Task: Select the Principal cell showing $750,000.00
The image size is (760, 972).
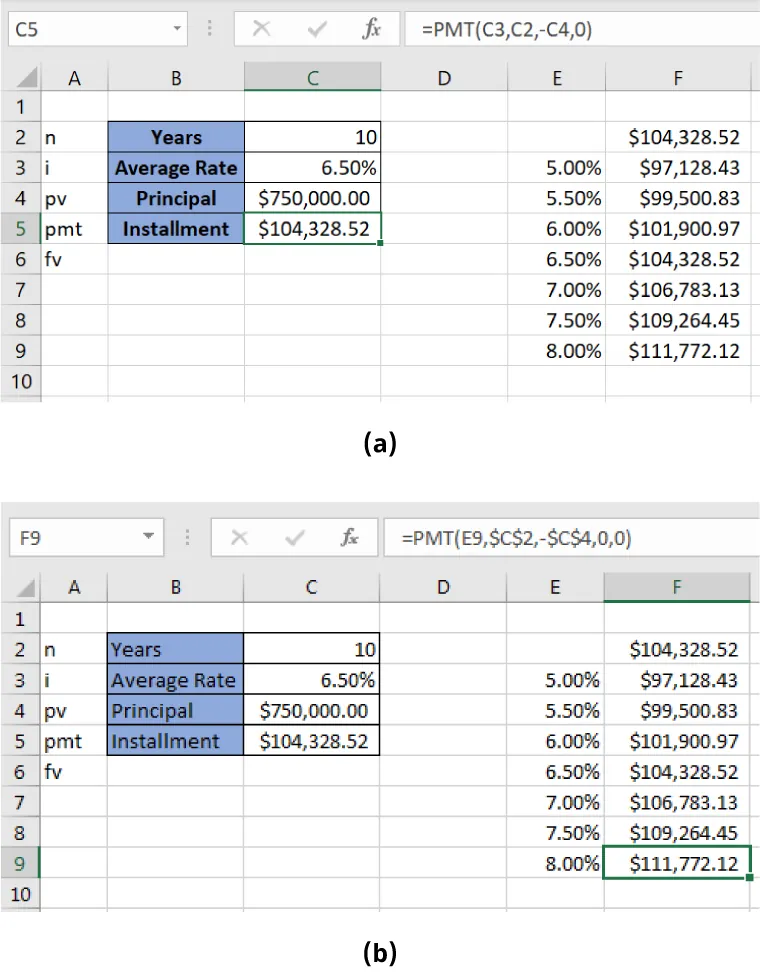Action: click(x=312, y=198)
